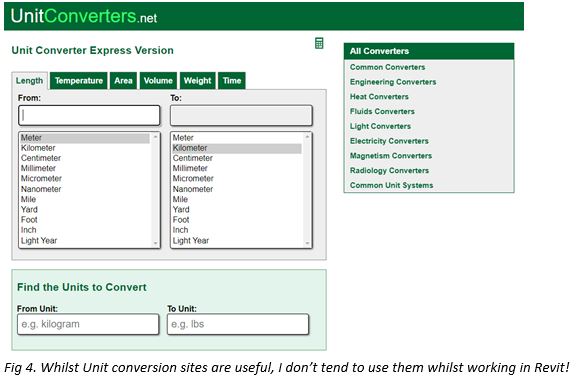The height and width of the screenshot is (380, 576).
Task: Select Light Year in the To list
Action: pos(237,241)
